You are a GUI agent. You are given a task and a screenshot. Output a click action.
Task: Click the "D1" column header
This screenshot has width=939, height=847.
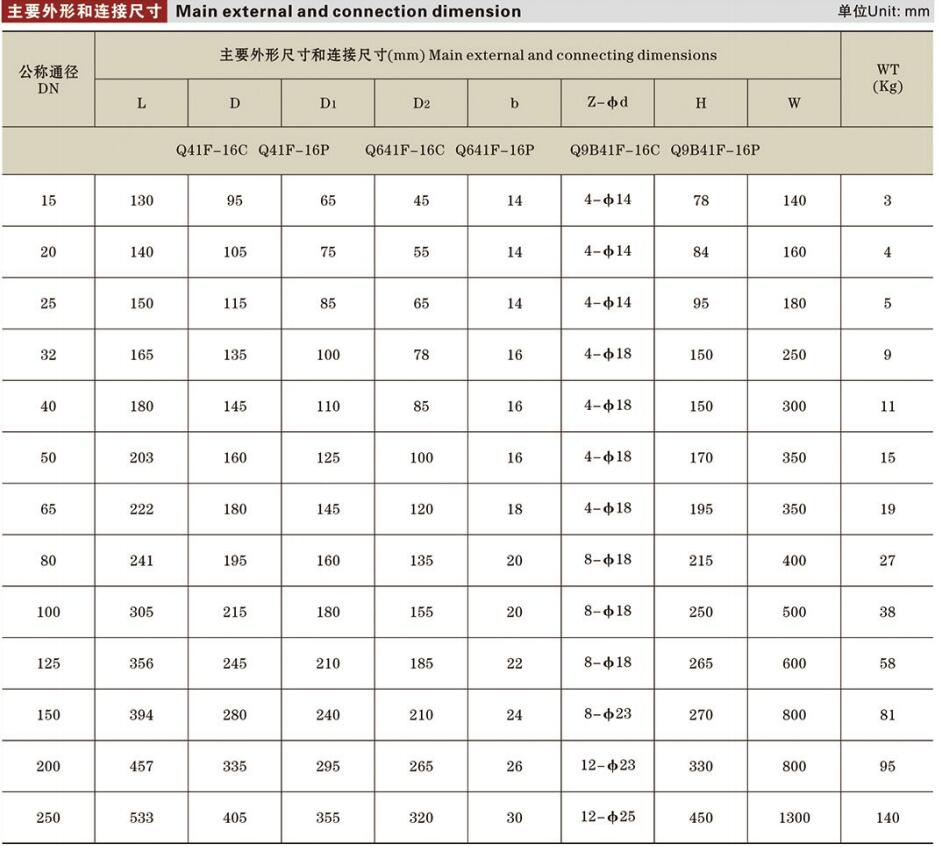click(327, 102)
